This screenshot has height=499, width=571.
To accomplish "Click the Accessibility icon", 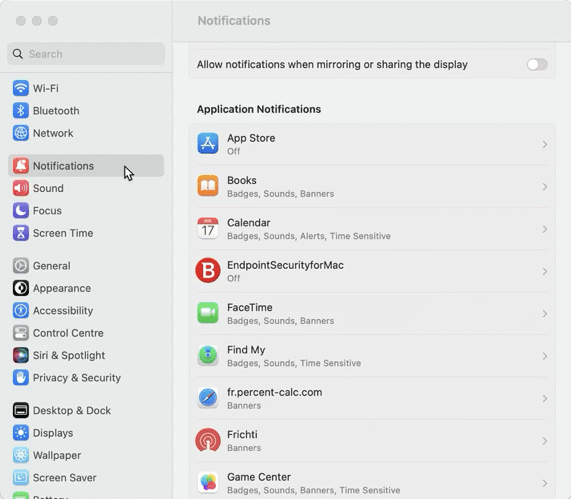I will click(x=21, y=311).
